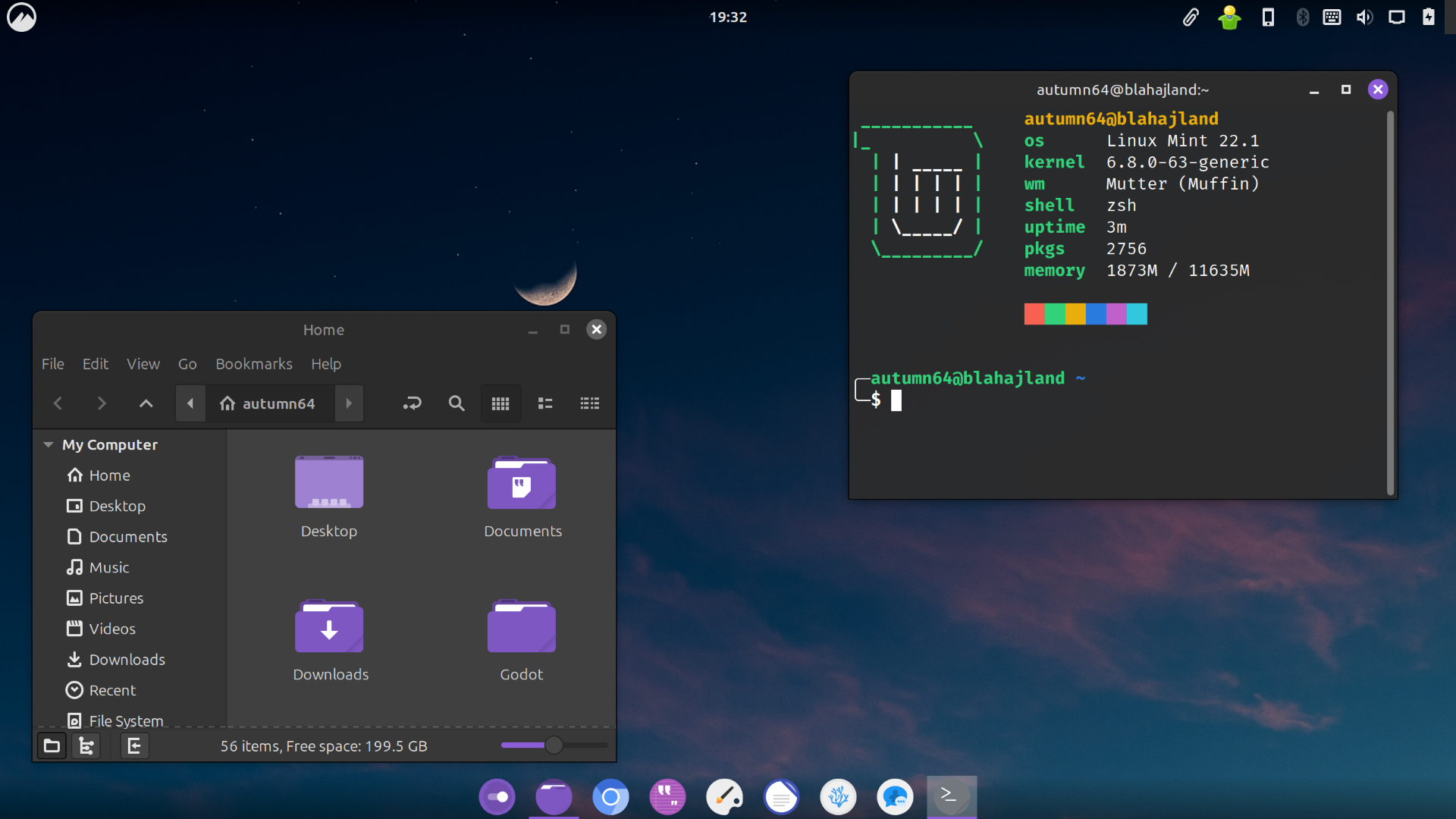
Task: Collapse the My Computer section
Action: pyautogui.click(x=49, y=445)
